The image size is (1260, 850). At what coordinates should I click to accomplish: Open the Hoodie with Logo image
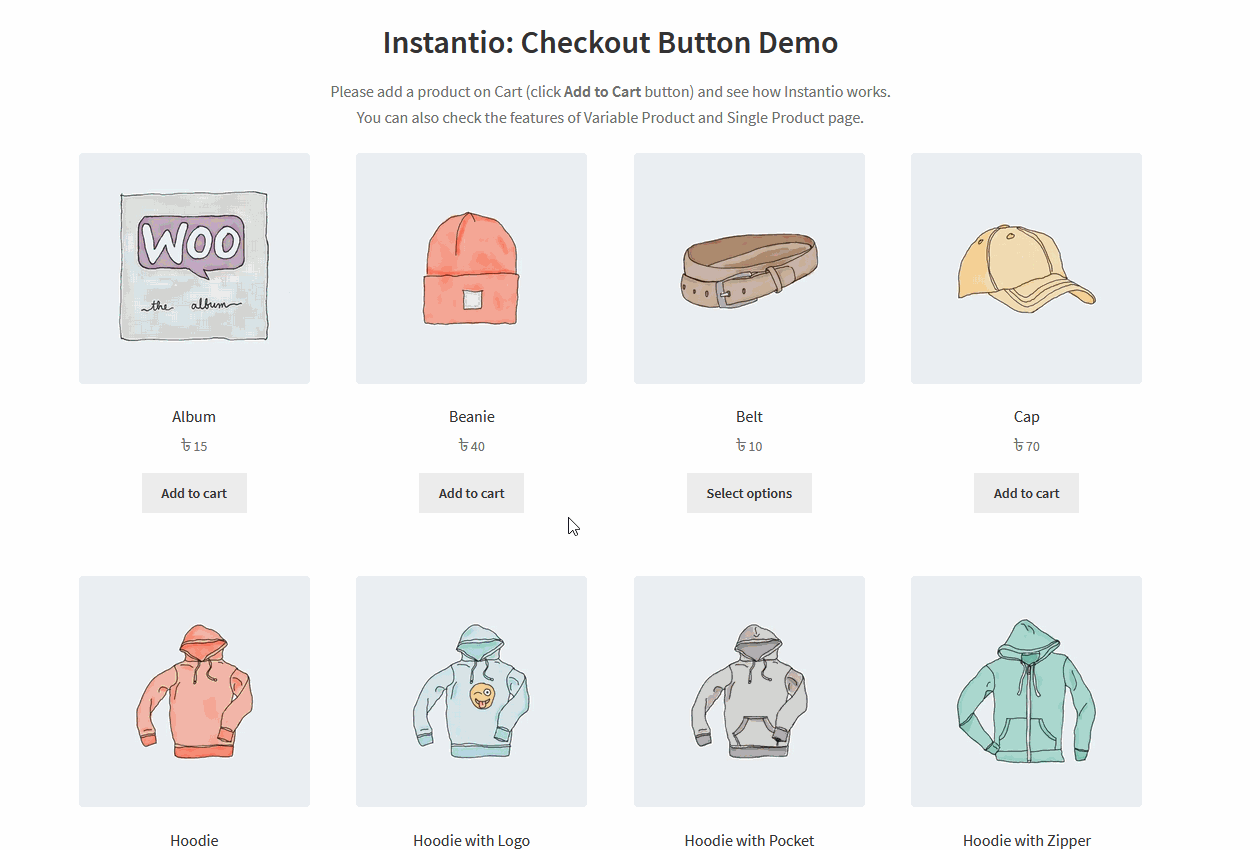(x=471, y=691)
